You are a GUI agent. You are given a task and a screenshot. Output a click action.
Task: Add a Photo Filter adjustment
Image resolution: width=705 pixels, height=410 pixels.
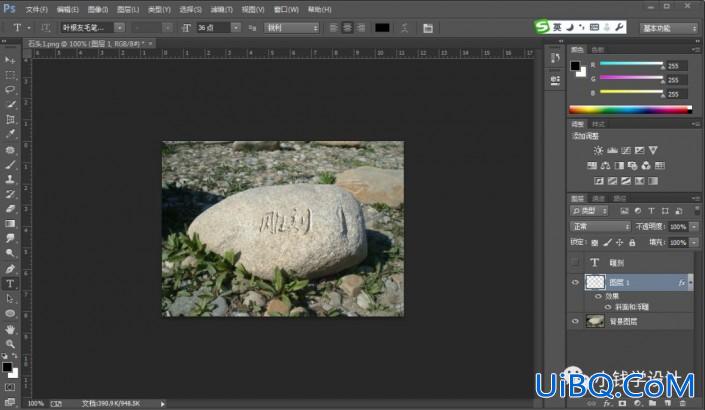(x=633, y=166)
